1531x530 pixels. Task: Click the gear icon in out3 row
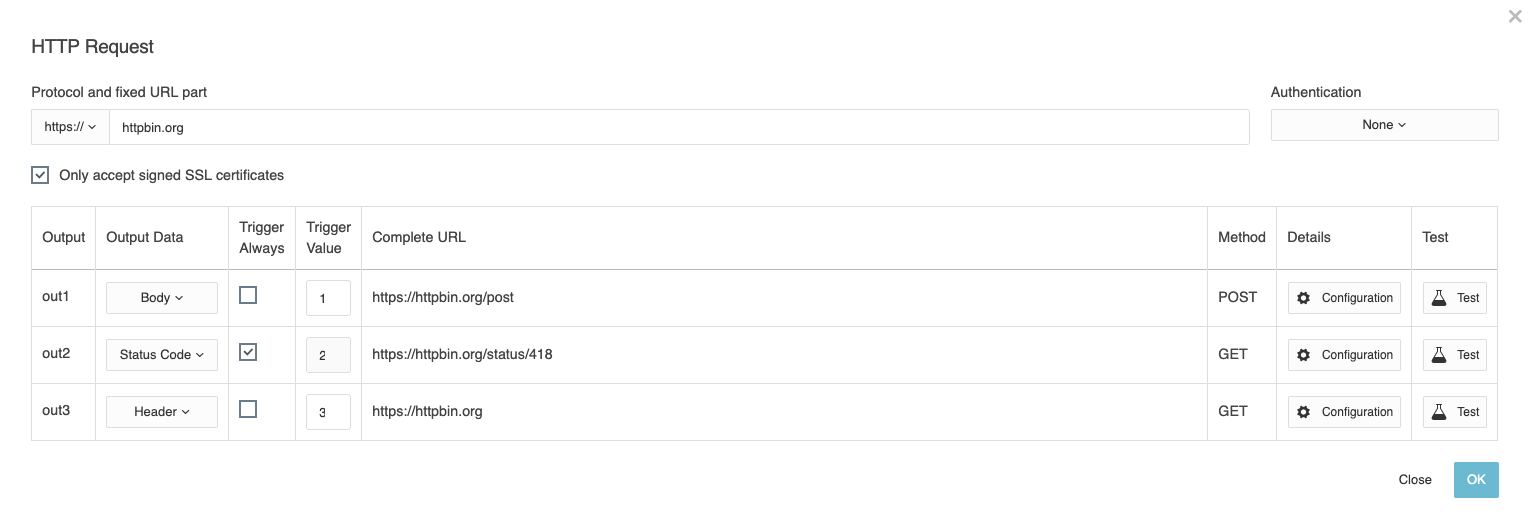(1304, 412)
